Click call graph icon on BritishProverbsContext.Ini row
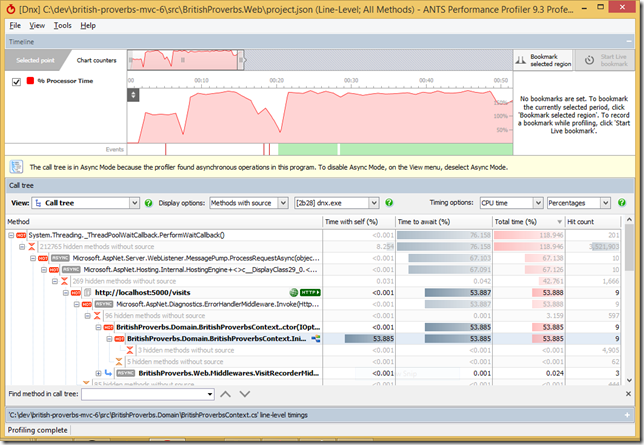Screen dimensions: 644x445 [315, 339]
